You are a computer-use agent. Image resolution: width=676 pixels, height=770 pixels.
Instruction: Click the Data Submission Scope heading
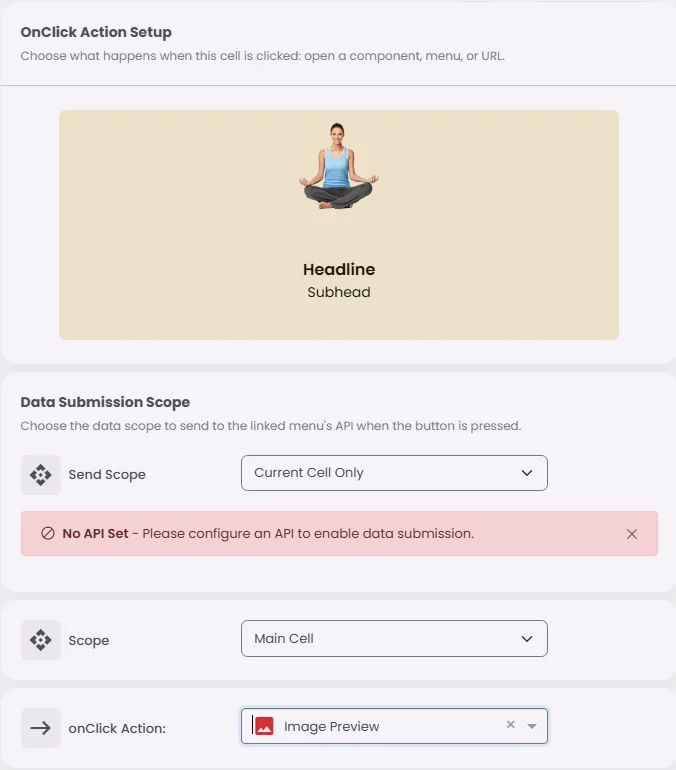pyautogui.click(x=105, y=402)
